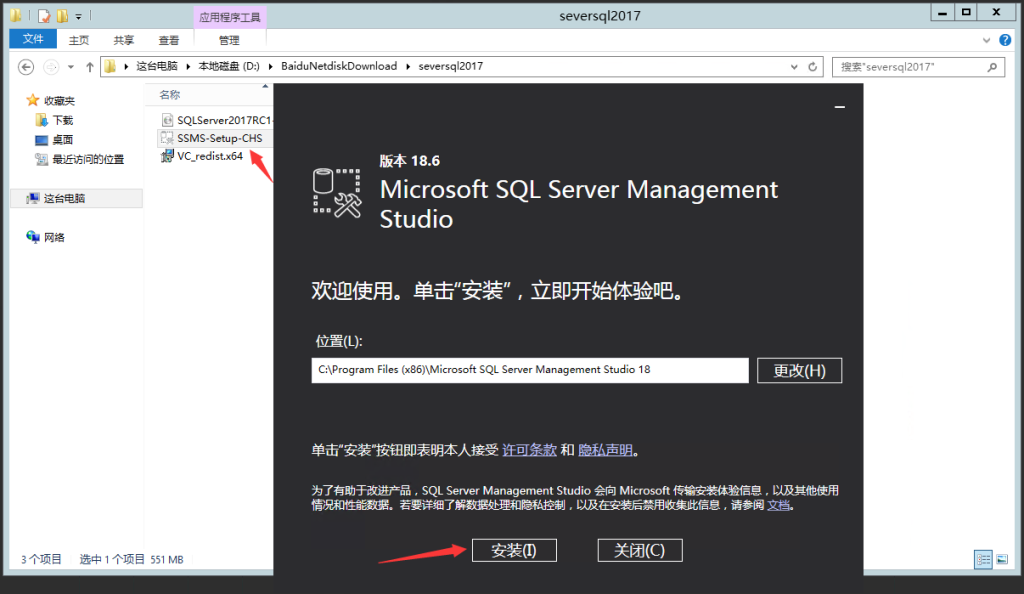Click 更改 to change install location
The image size is (1024, 594).
click(x=799, y=370)
